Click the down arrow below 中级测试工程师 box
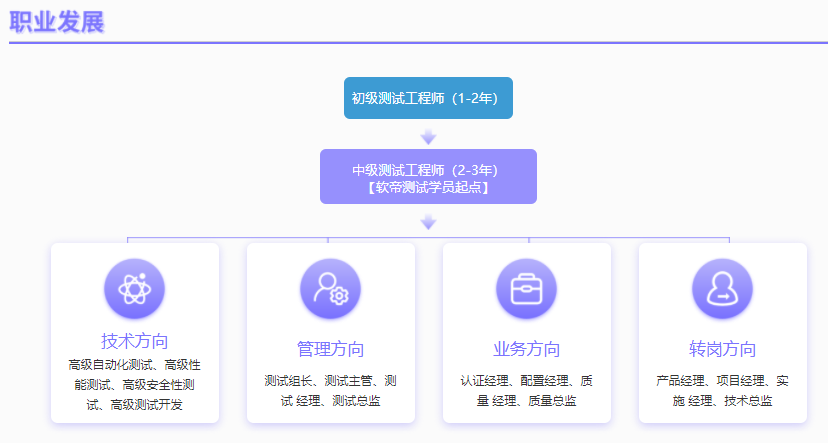Screen dimensions: 828x443 (x=428, y=222)
